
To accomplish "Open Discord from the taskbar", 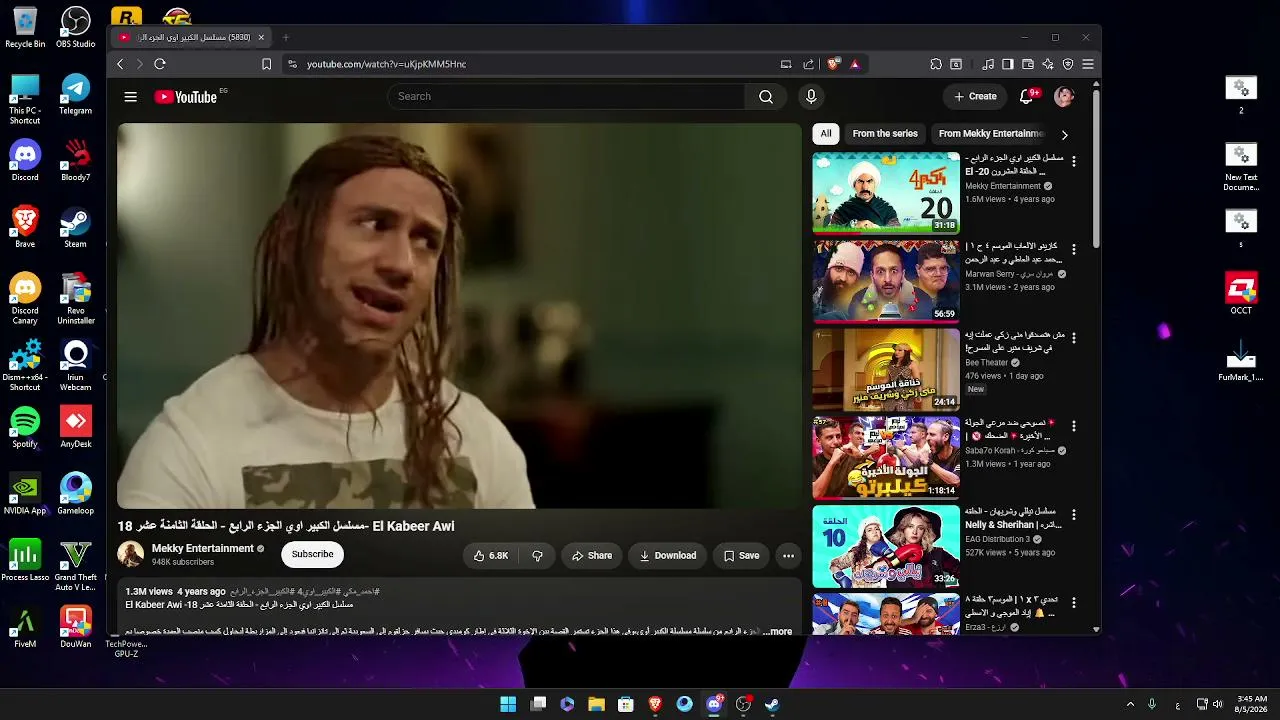I will [714, 704].
